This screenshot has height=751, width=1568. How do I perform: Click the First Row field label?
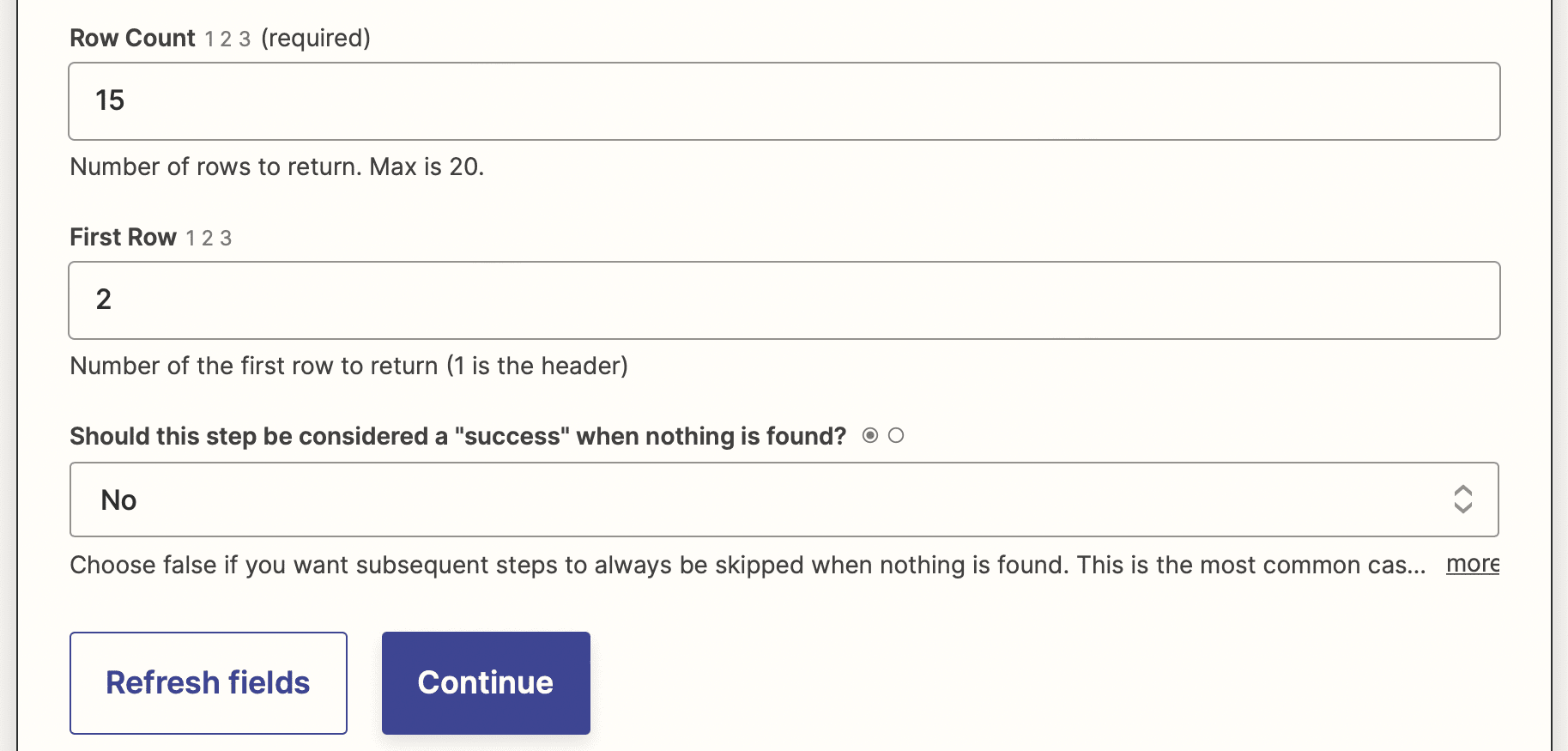coord(123,237)
